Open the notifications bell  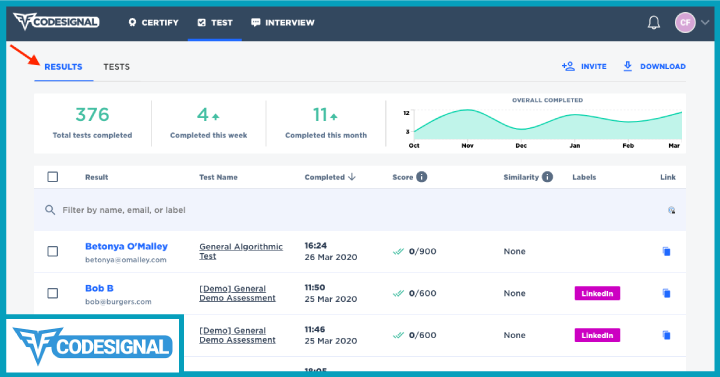(653, 23)
